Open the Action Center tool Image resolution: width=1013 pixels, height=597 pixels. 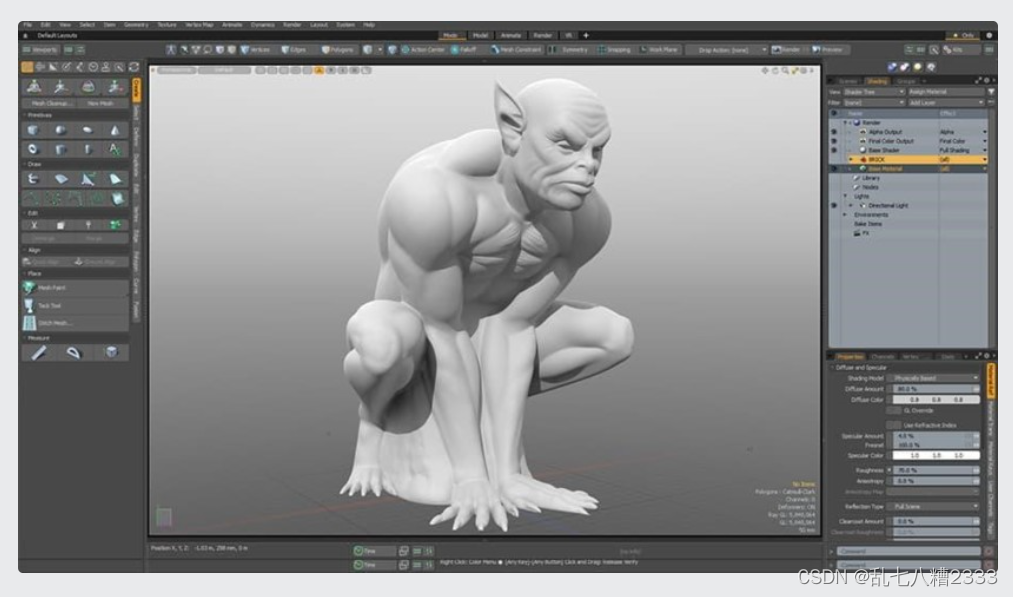tap(421, 49)
